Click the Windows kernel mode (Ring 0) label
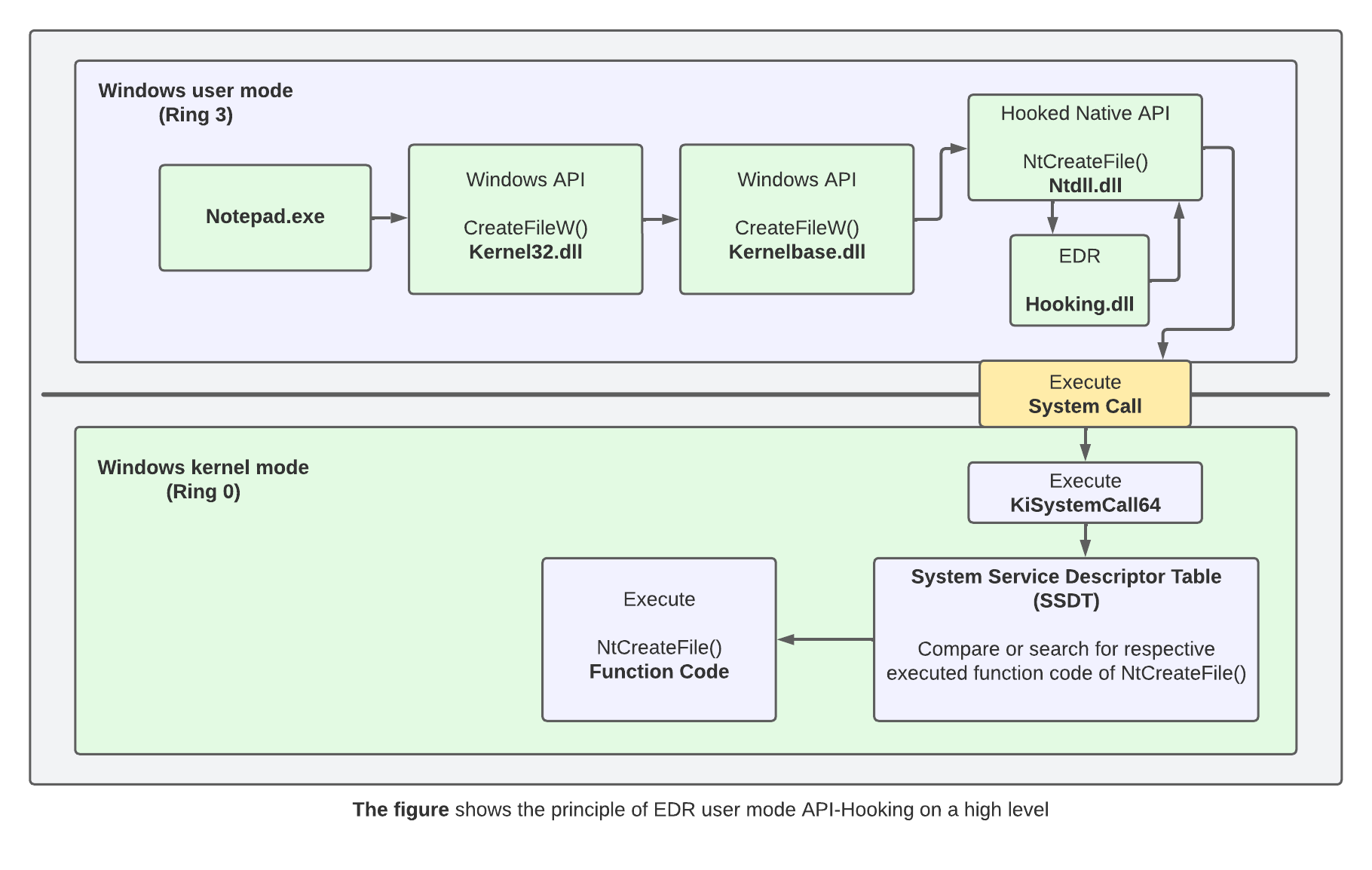 203,479
